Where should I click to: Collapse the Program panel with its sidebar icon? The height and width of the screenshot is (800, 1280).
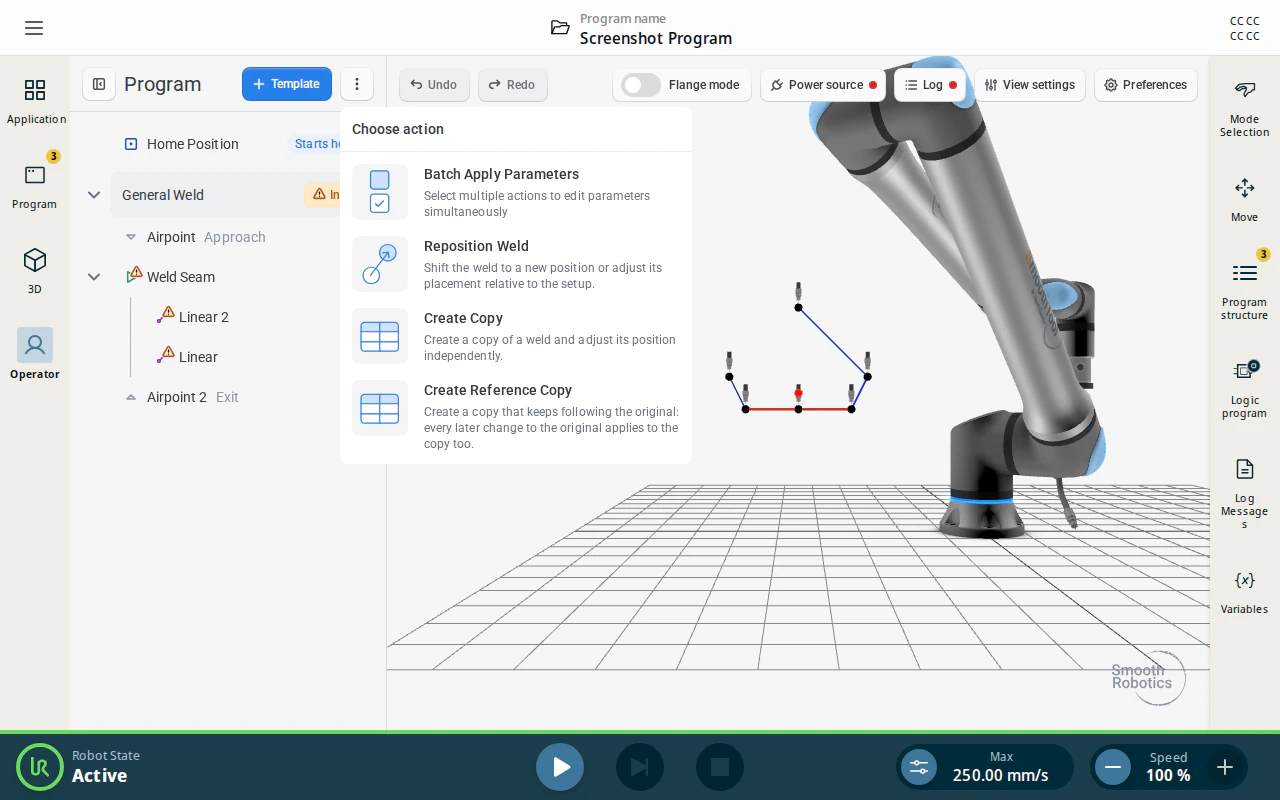pyautogui.click(x=99, y=84)
